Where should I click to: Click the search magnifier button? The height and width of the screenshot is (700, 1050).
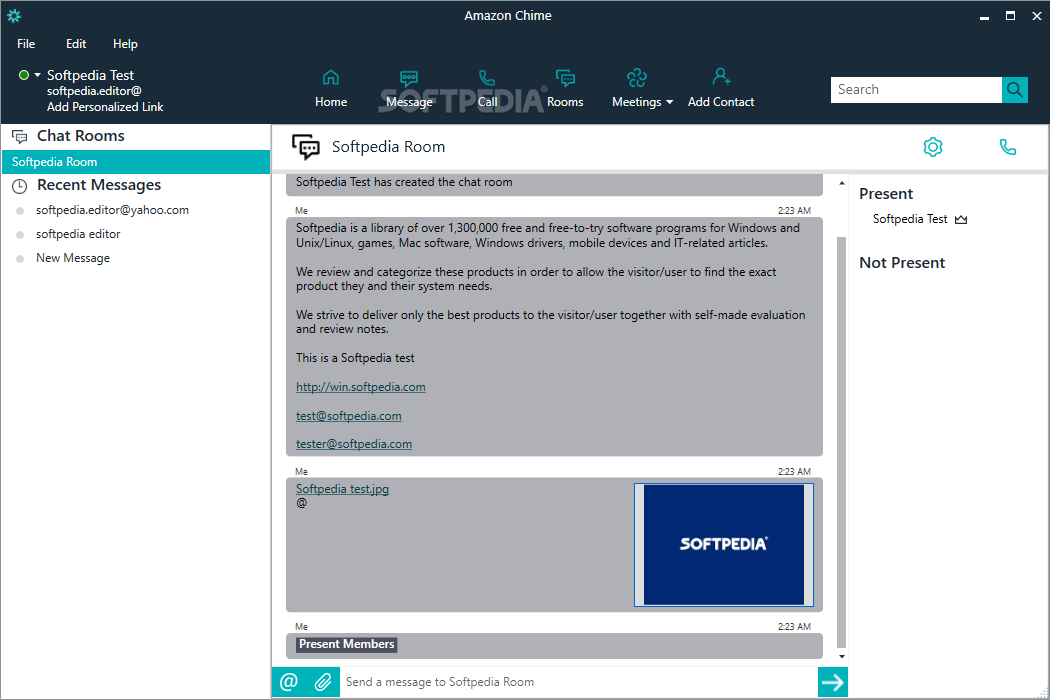pos(1015,90)
